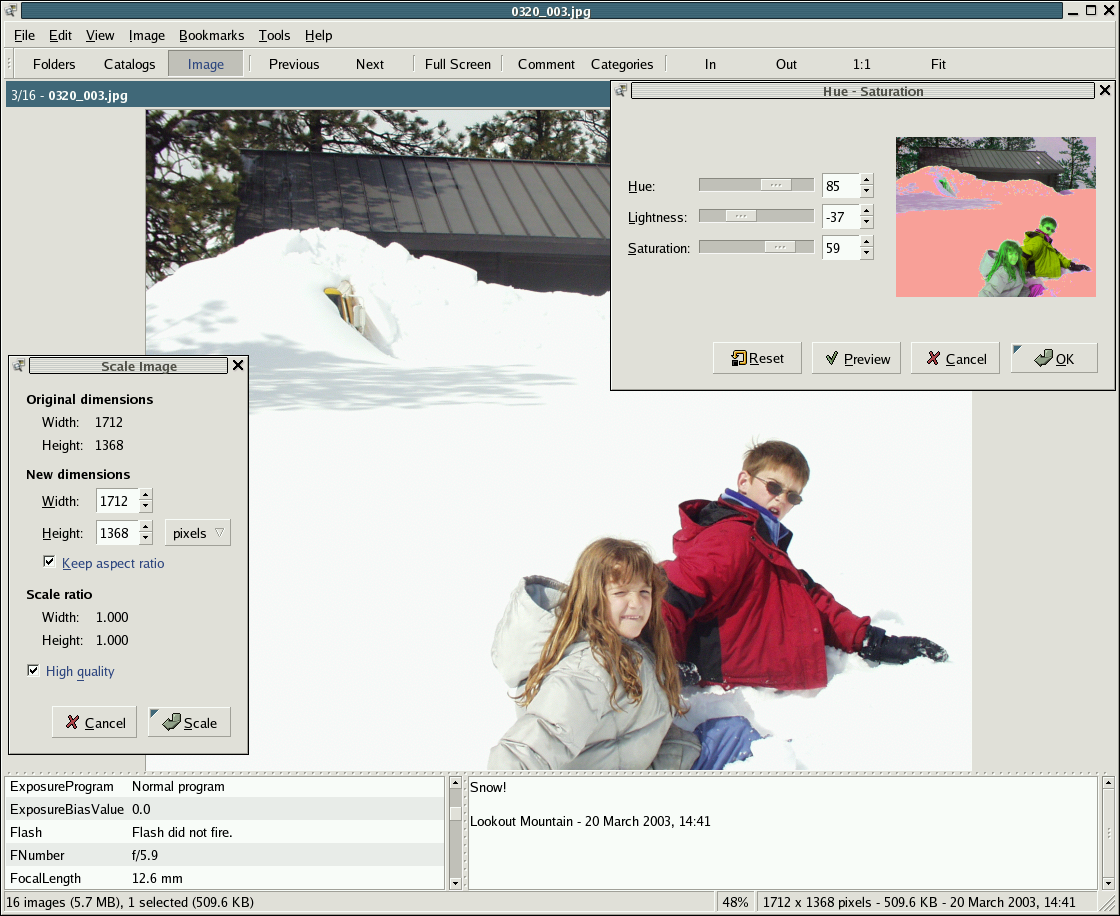Toggle the Image view button in toolbar
Viewport: 1120px width, 916px height.
[x=206, y=64]
